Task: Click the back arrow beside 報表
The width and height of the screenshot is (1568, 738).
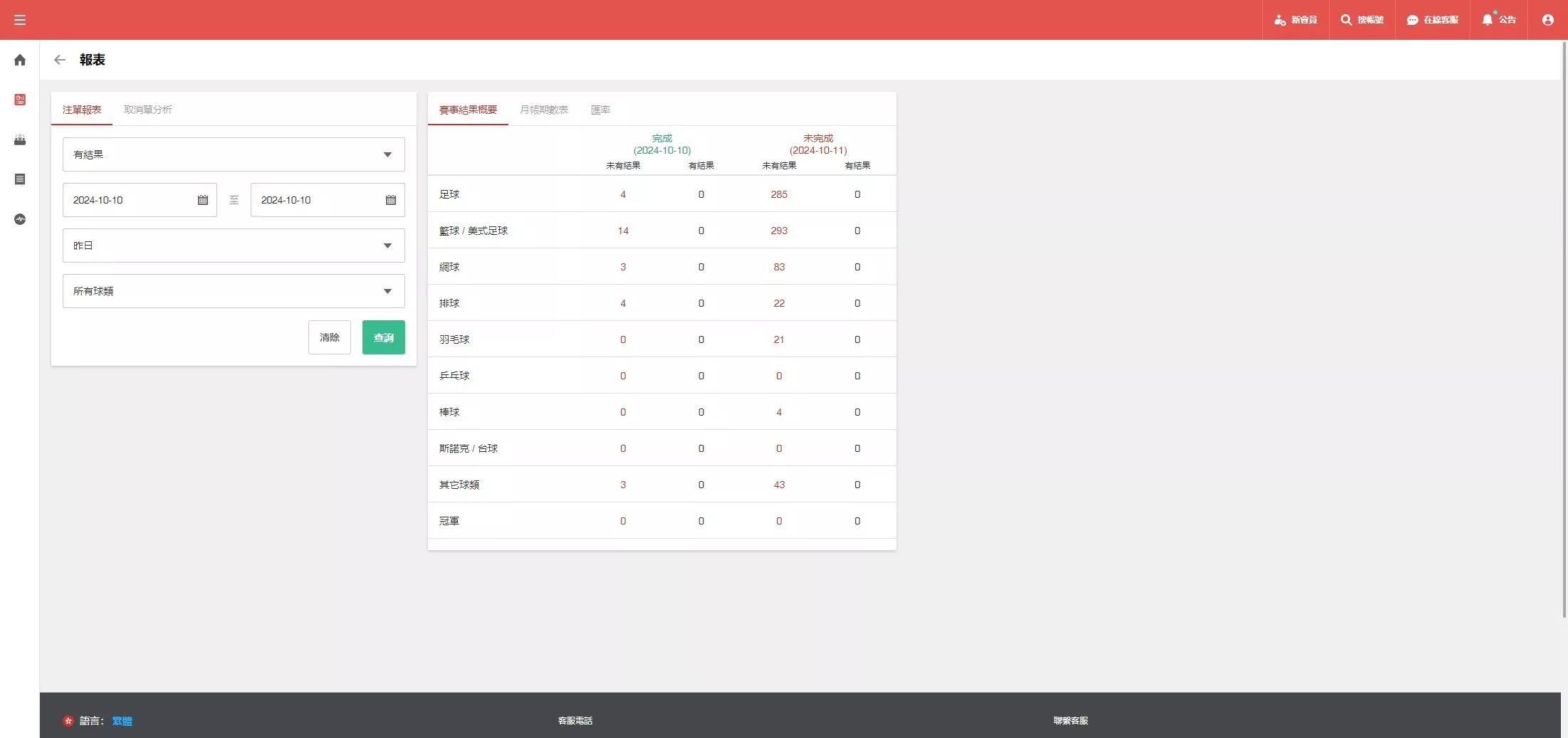Action: [60, 60]
